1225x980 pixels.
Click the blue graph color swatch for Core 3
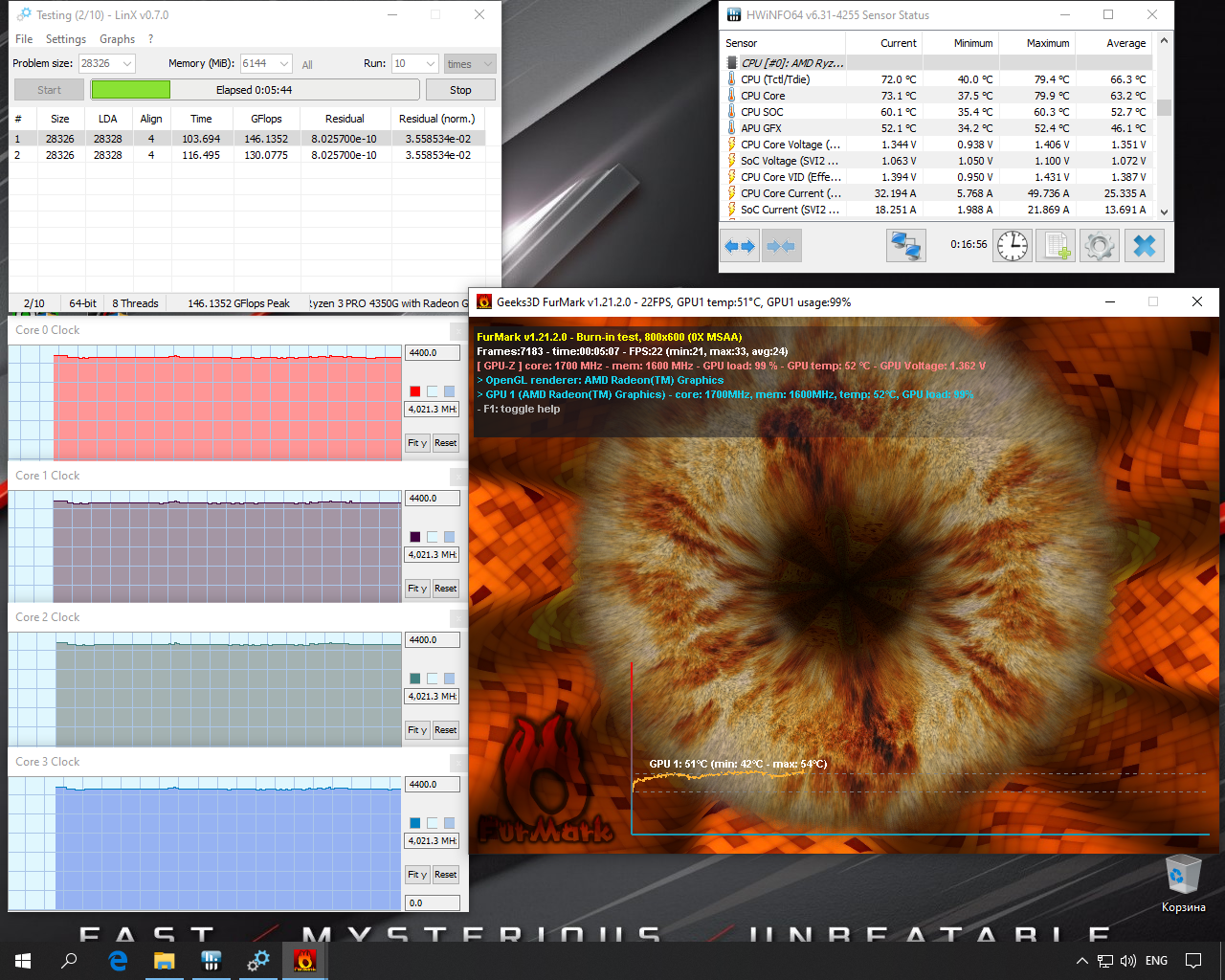[x=415, y=823]
